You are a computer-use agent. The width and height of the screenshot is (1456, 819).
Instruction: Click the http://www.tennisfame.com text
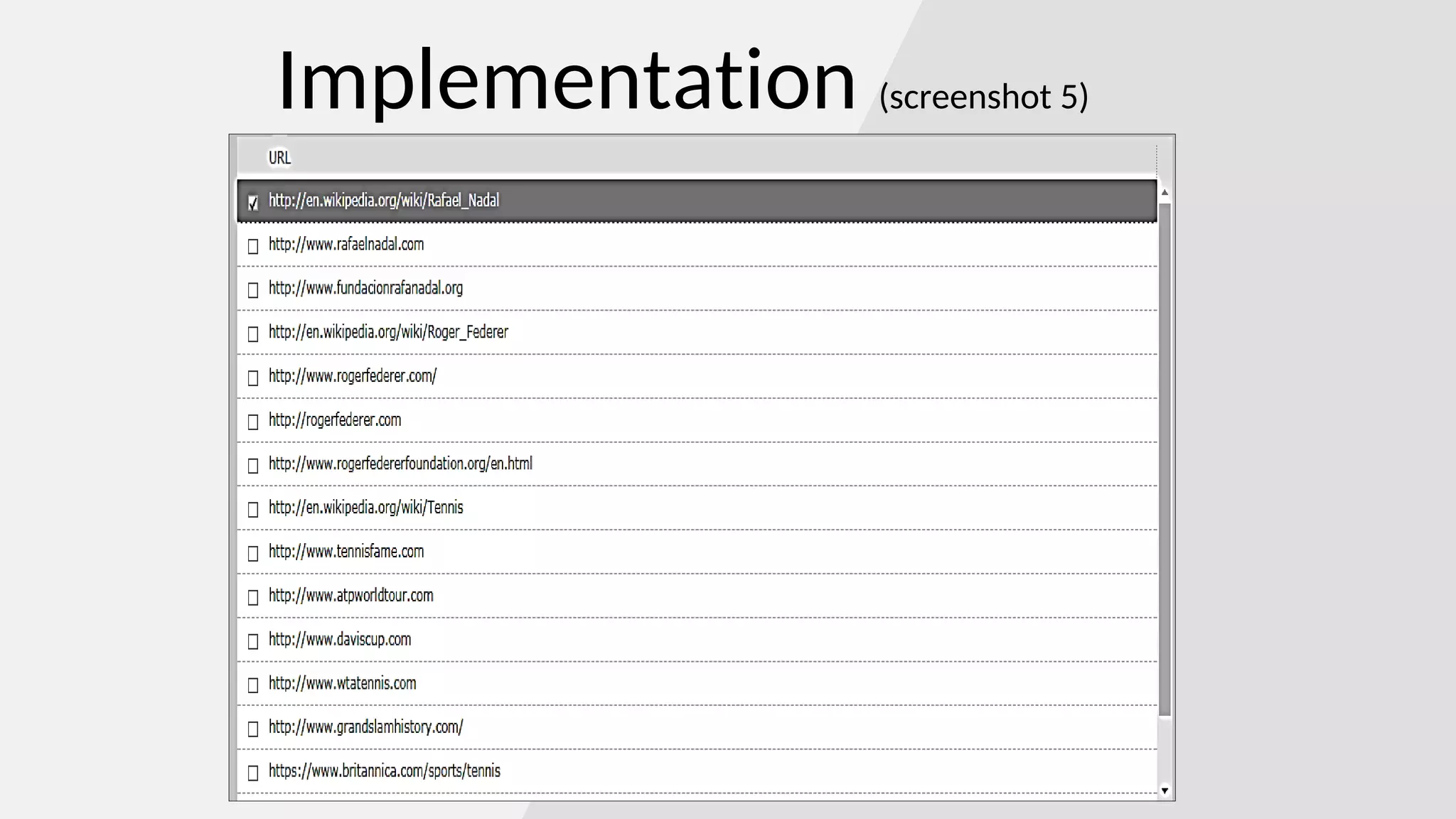[x=346, y=552]
